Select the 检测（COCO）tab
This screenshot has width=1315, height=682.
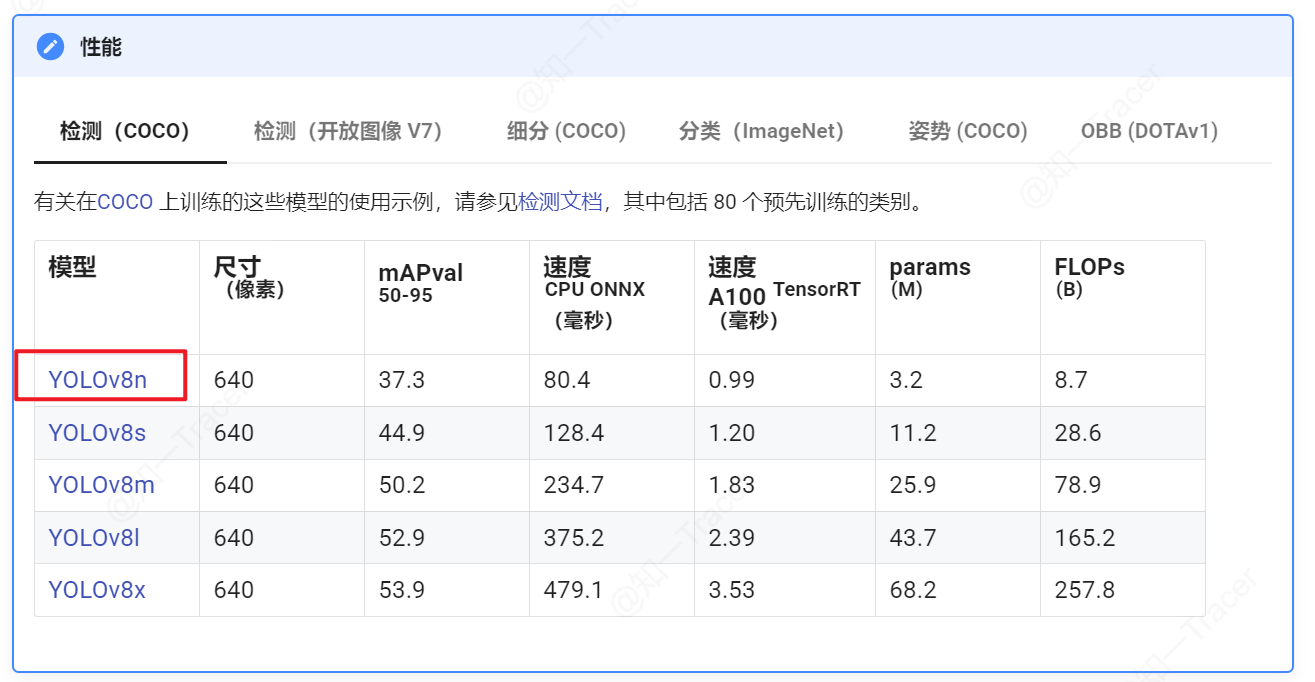pos(125,131)
